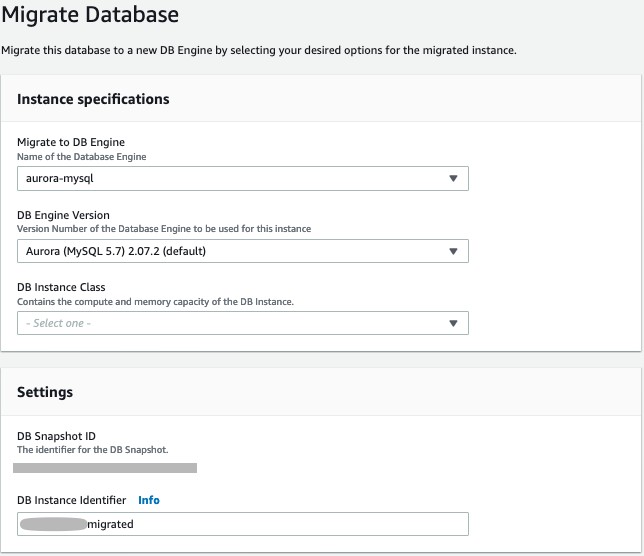Viewport: 644px width, 556px height.
Task: Open the Info link for DB Instance Identifier
Action: tap(149, 500)
